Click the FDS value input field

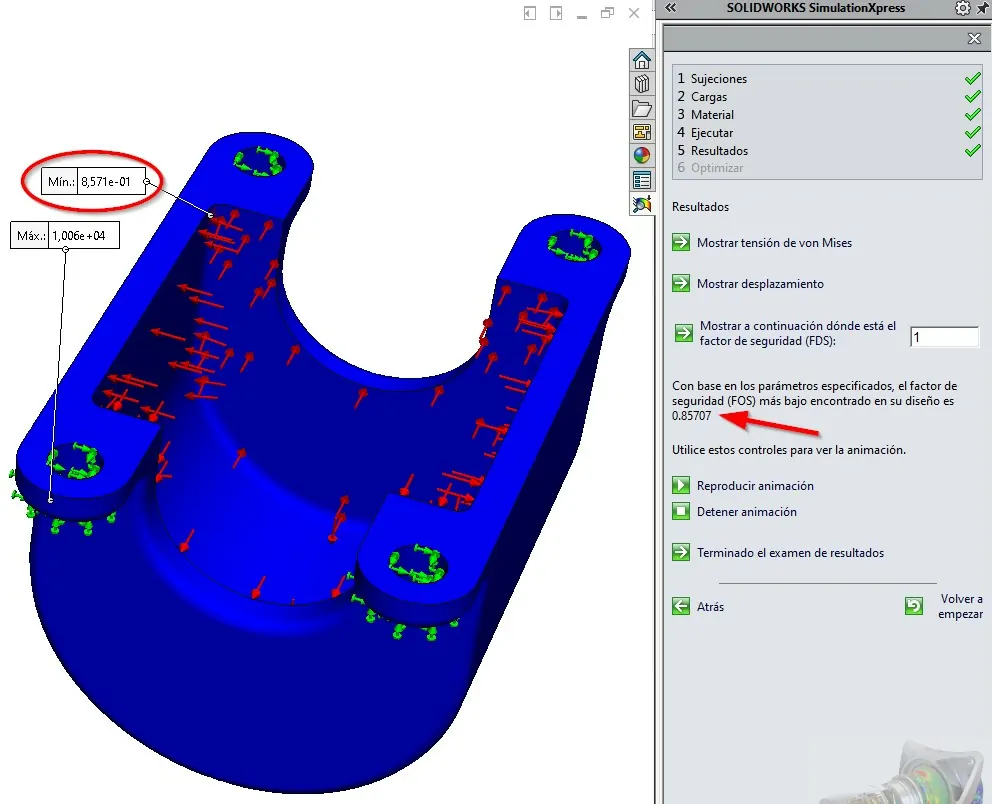point(944,337)
